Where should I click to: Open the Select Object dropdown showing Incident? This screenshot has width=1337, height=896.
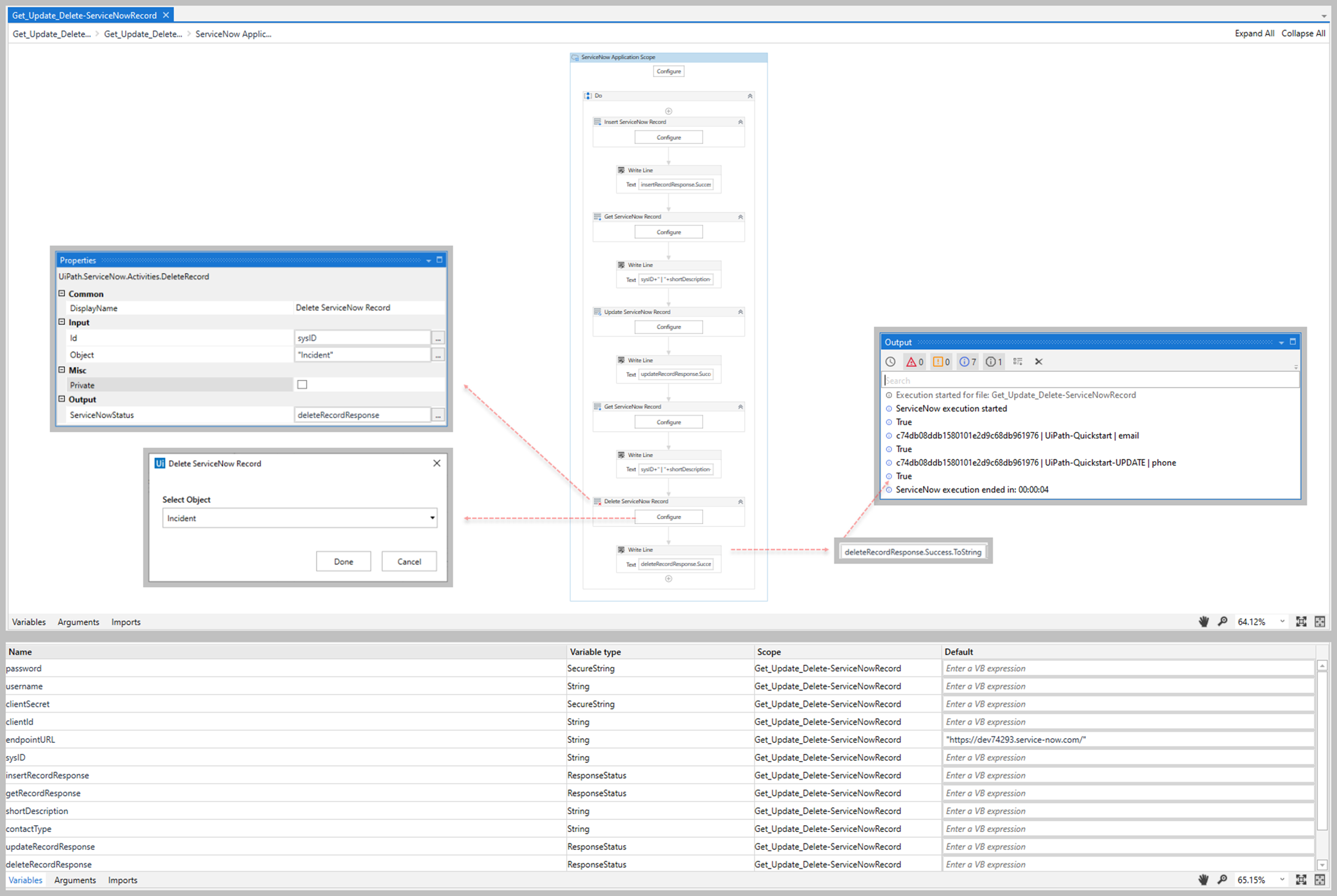click(432, 518)
